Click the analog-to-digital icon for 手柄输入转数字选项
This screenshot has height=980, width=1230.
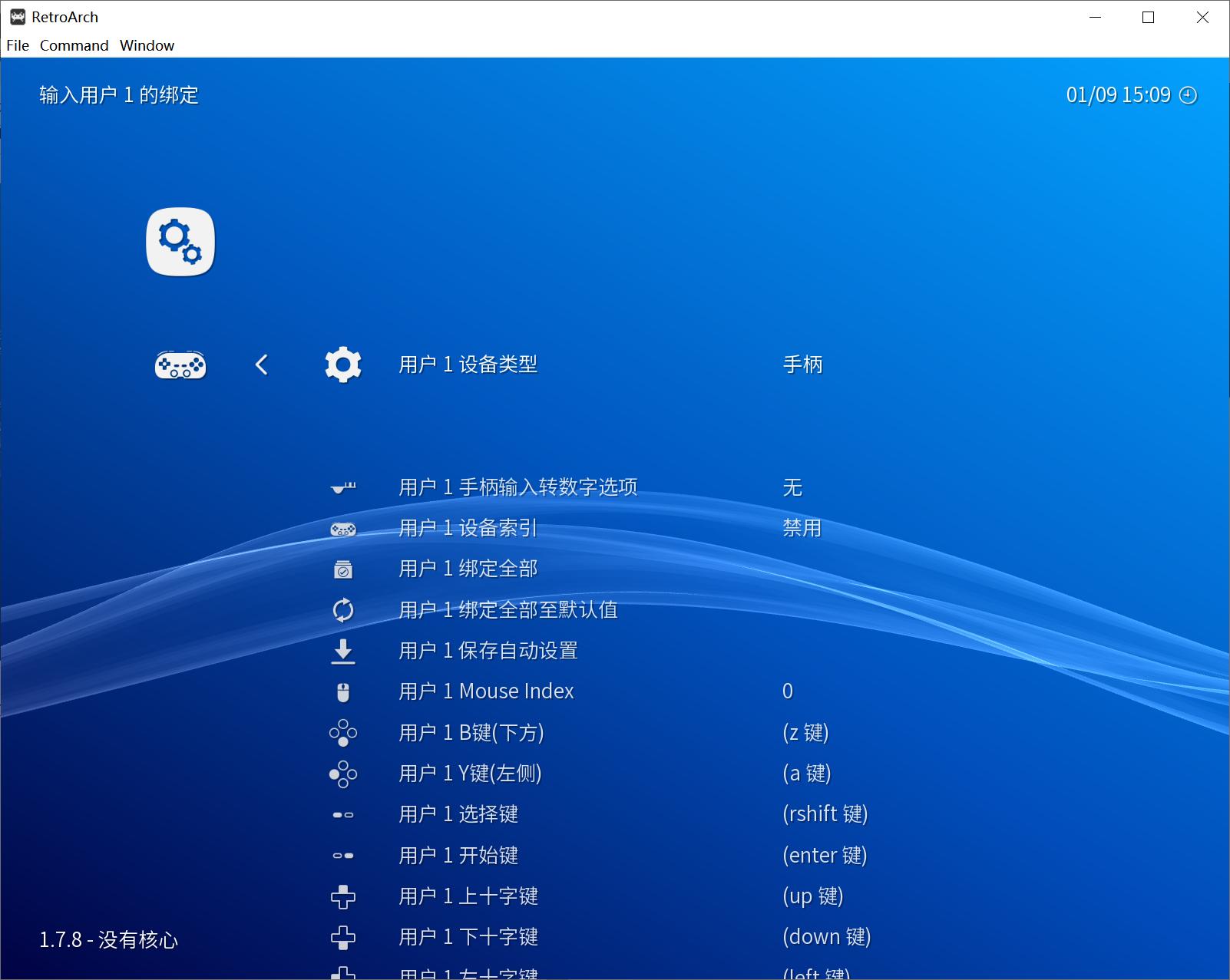pos(343,487)
